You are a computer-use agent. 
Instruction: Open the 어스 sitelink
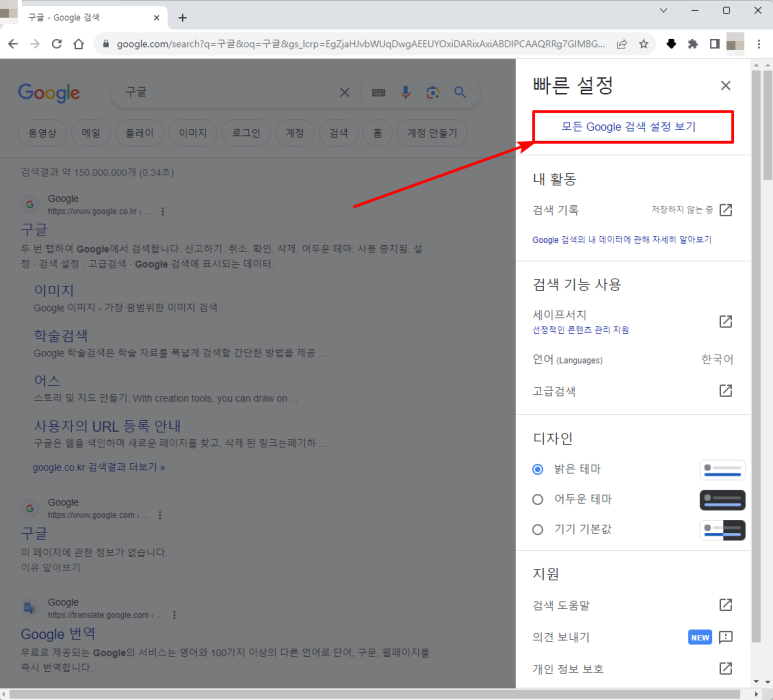tap(47, 381)
